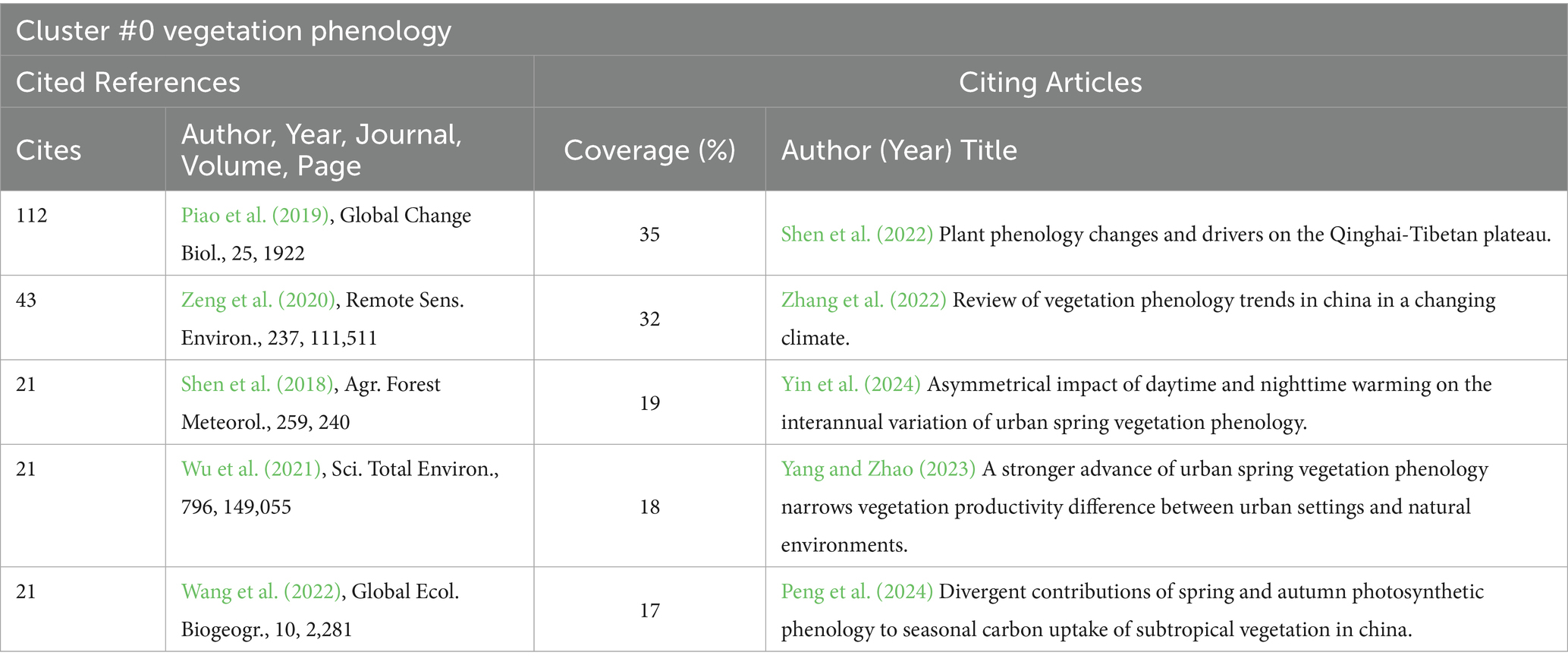Select the coverage value 35 cell
The image size is (1568, 665).
[x=649, y=235]
